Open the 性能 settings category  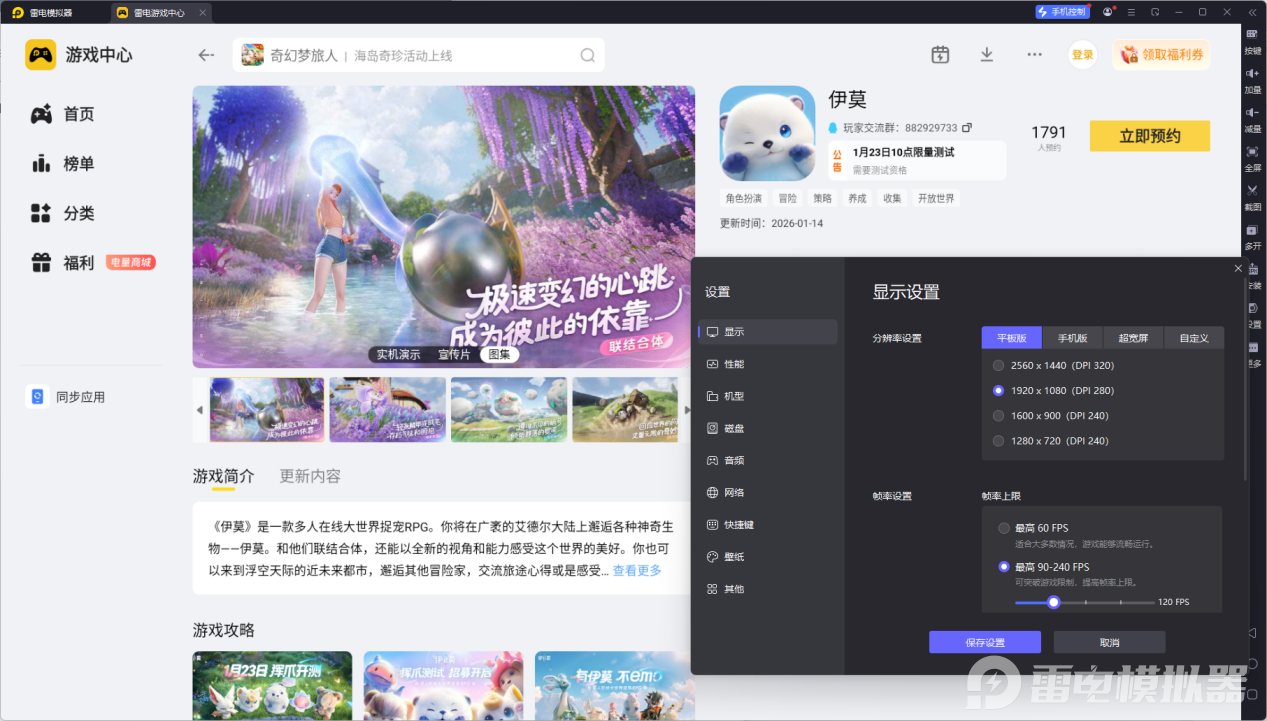[733, 364]
